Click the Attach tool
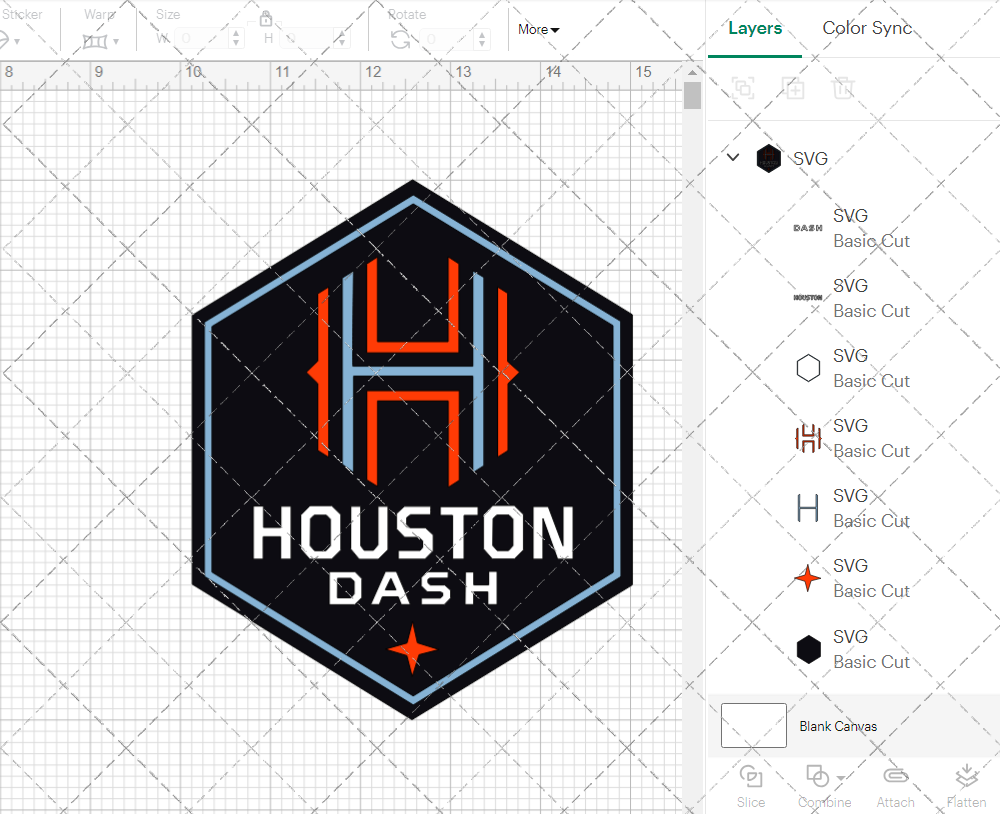 [x=895, y=786]
